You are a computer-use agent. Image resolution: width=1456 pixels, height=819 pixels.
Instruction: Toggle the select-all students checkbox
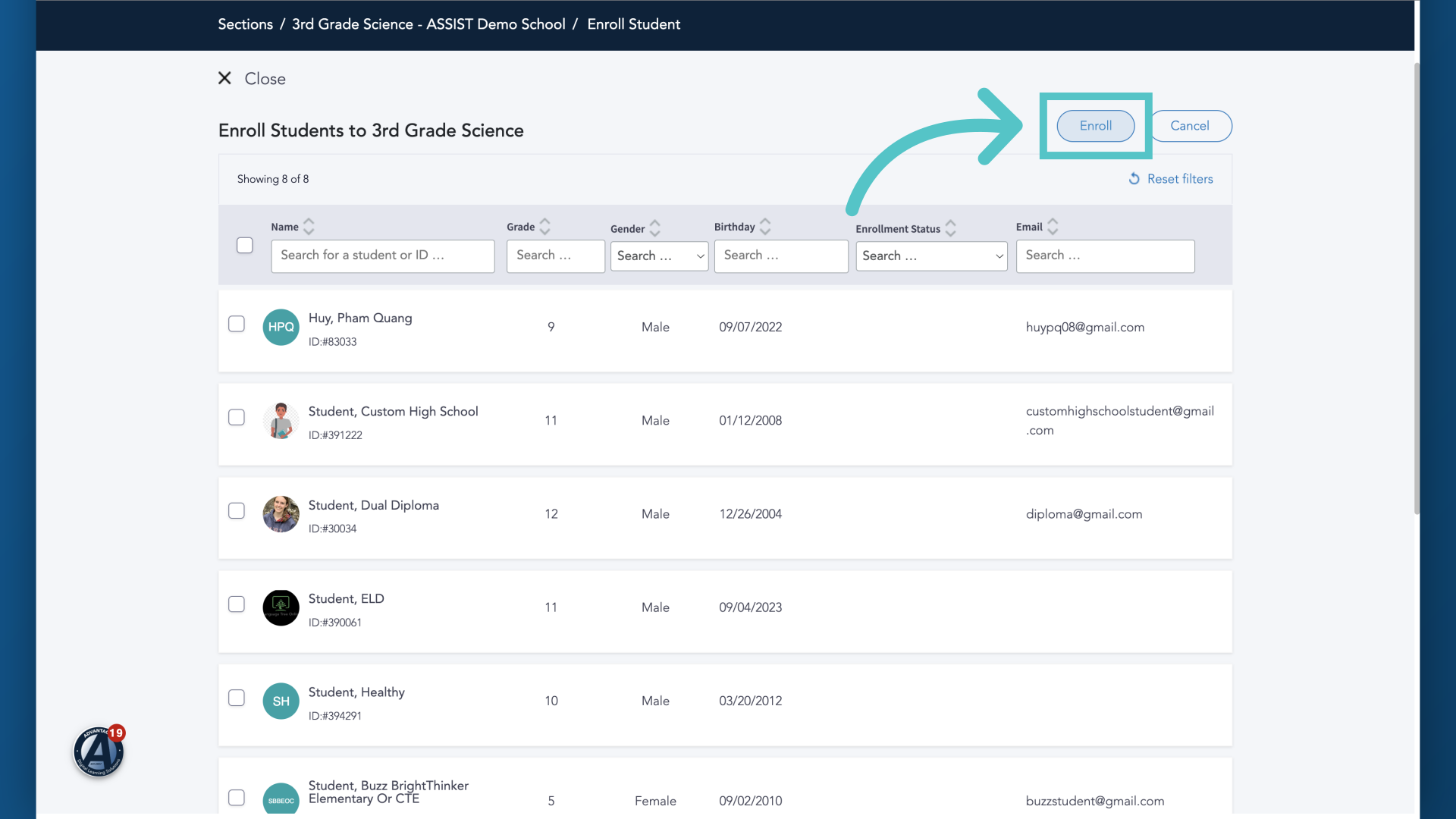pos(244,245)
